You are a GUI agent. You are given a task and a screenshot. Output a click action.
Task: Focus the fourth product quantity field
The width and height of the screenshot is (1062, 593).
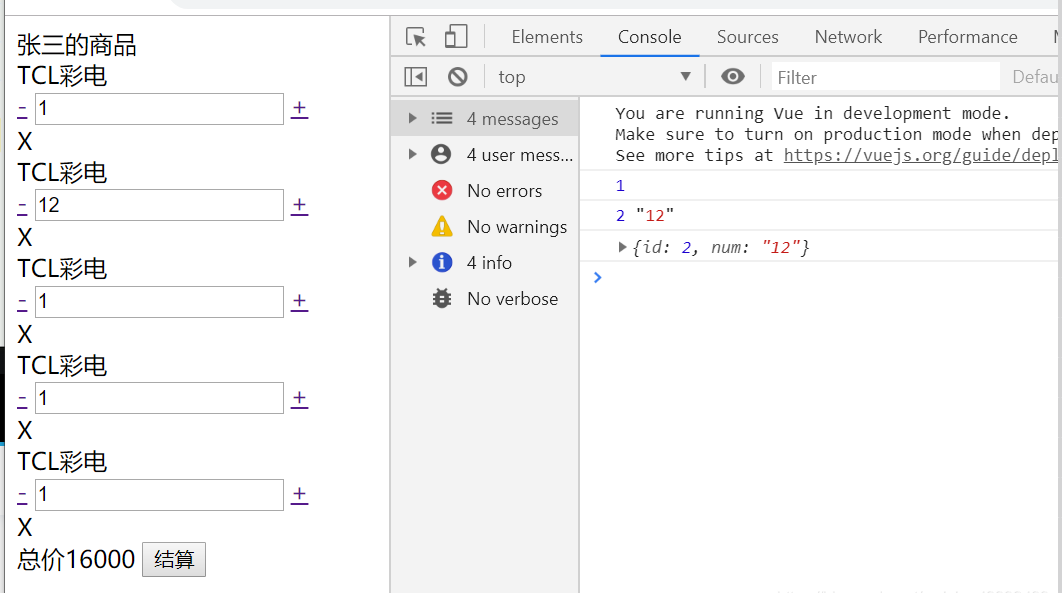[159, 397]
